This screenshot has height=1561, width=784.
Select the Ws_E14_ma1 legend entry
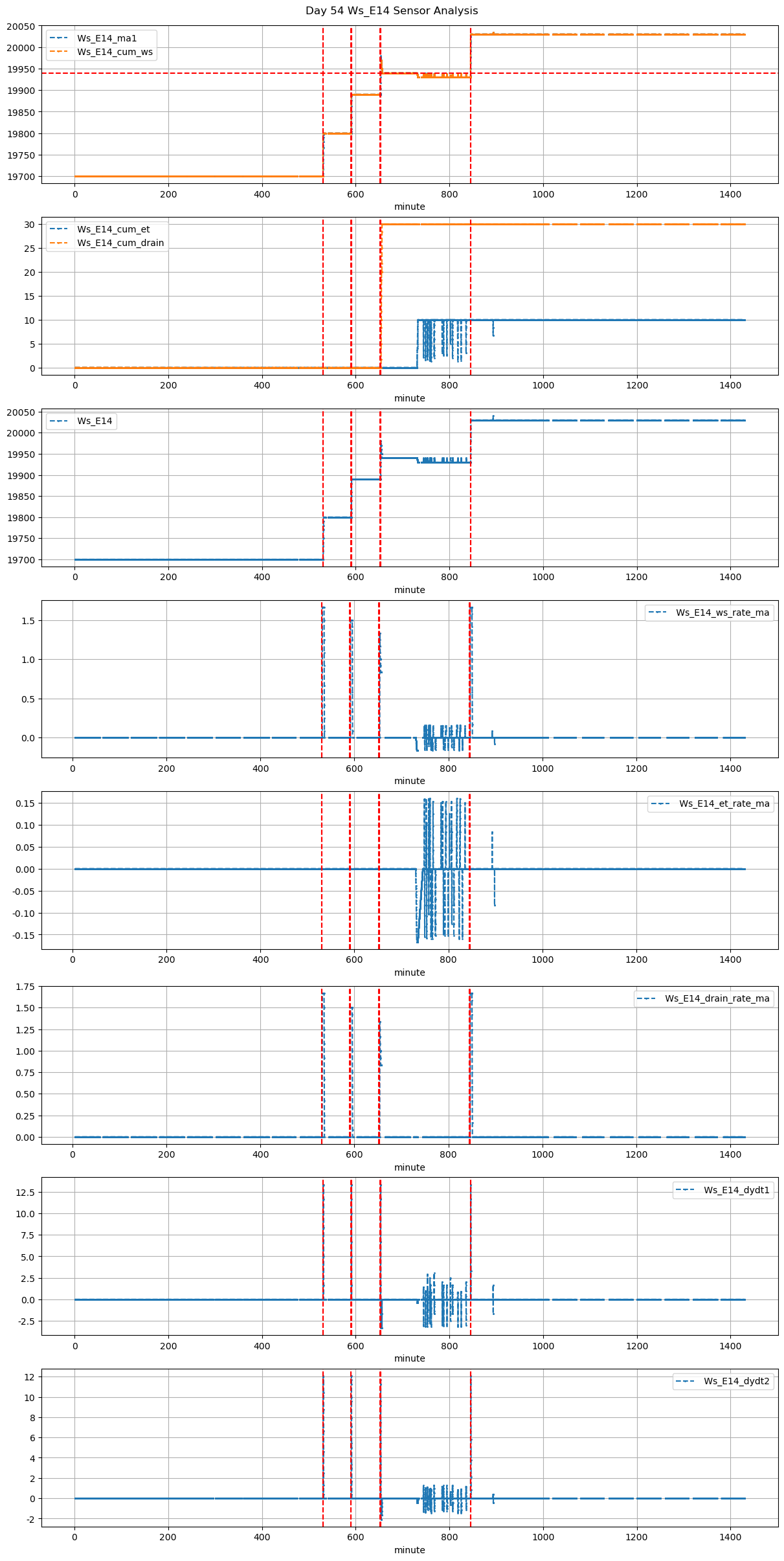107,38
